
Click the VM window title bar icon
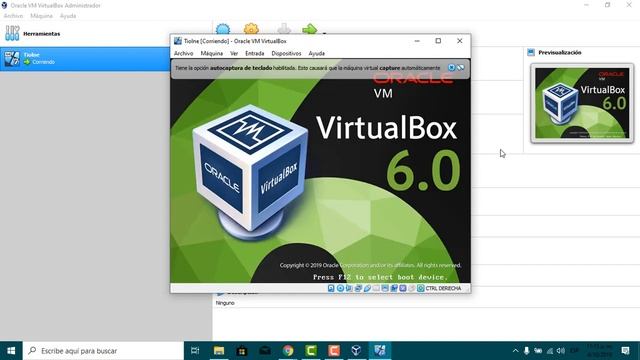pyautogui.click(x=178, y=41)
